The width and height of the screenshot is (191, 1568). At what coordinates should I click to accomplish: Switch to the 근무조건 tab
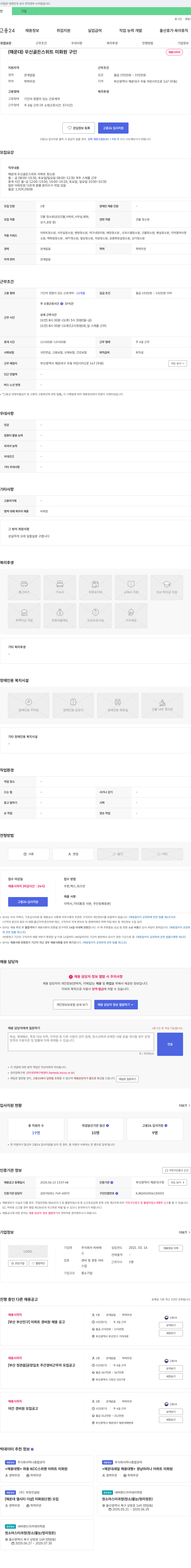coord(41,43)
